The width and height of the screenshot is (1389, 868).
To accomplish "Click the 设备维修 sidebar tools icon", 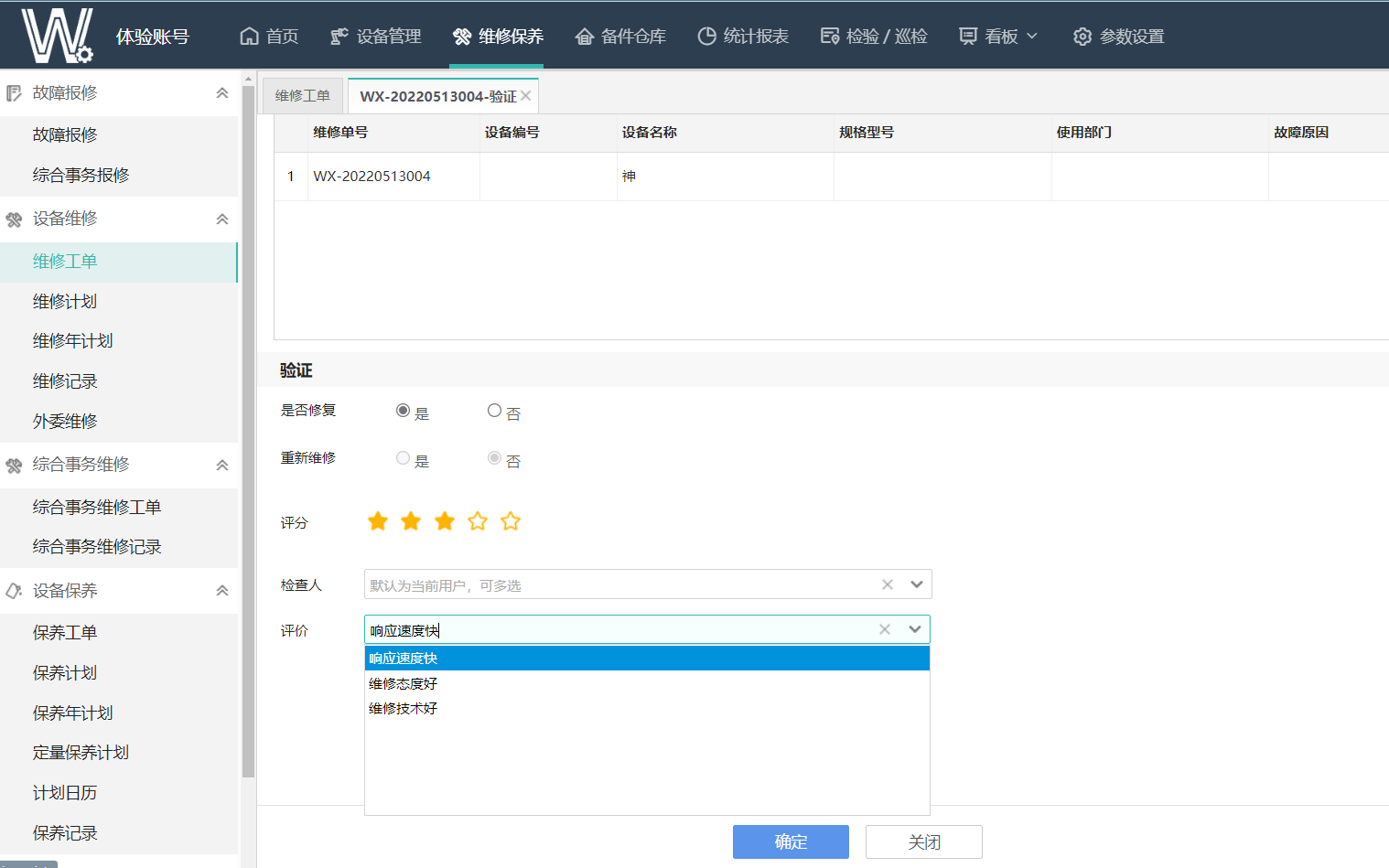I will (14, 220).
